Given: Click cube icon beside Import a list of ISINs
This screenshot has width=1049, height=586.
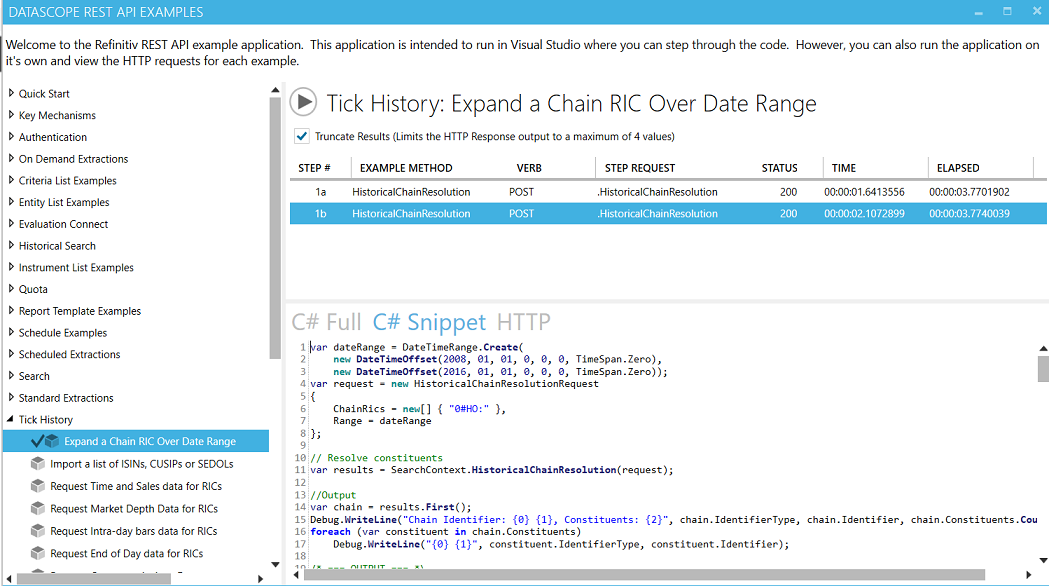Looking at the screenshot, I should [38, 464].
